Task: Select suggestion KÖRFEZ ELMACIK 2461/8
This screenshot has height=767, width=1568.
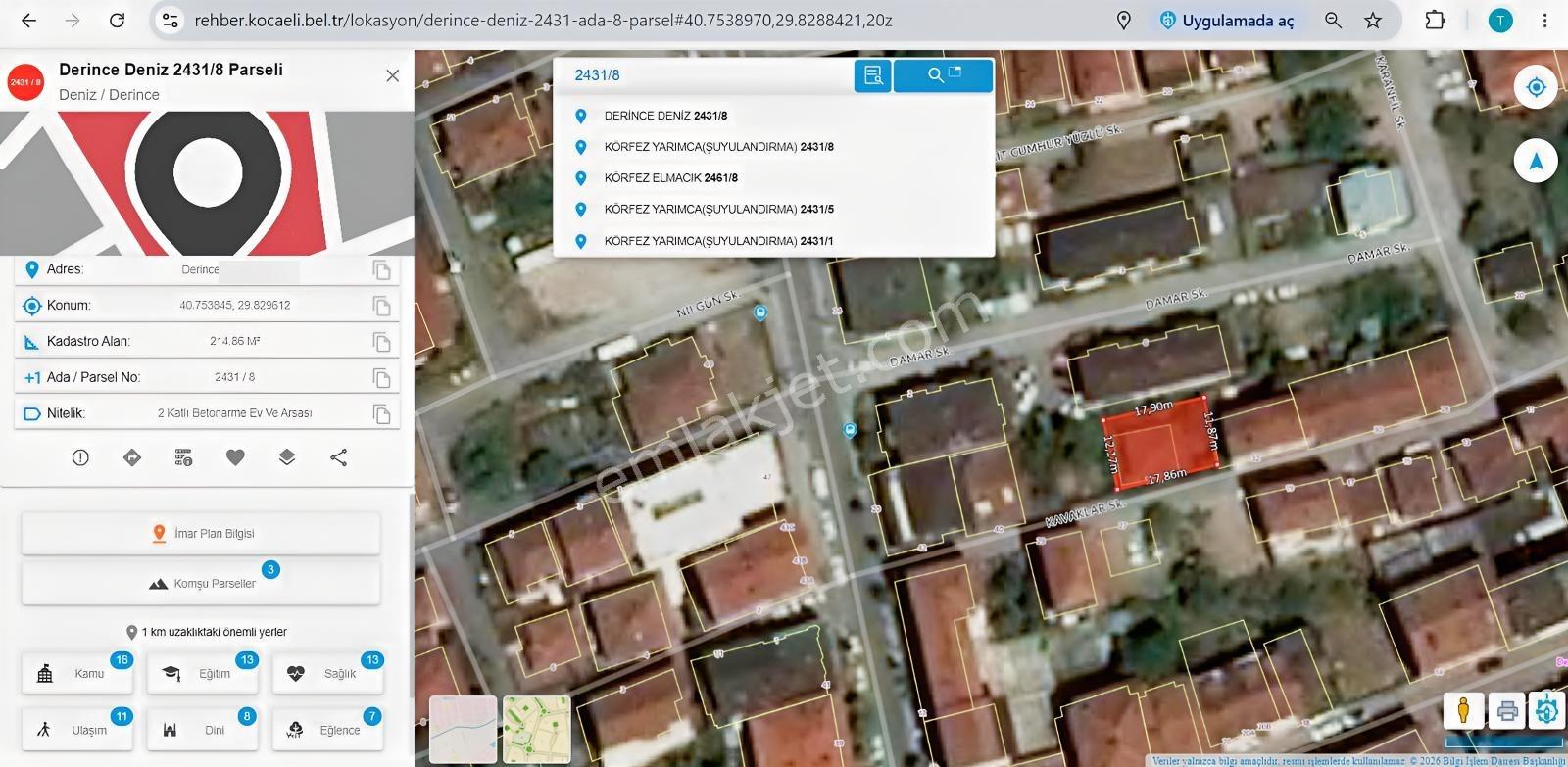Action: pos(774,178)
